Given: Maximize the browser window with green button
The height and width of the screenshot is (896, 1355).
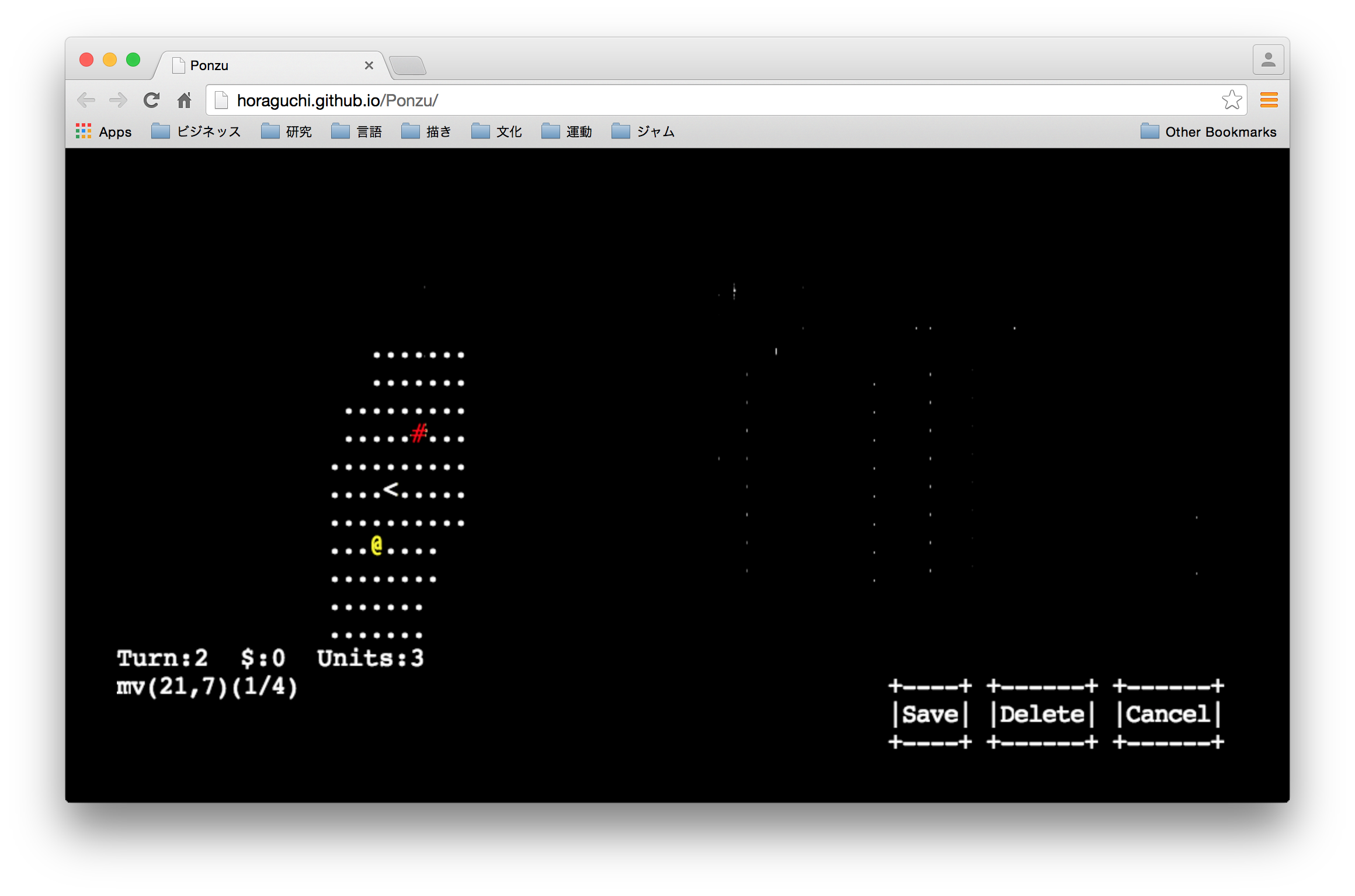Looking at the screenshot, I should [x=133, y=60].
